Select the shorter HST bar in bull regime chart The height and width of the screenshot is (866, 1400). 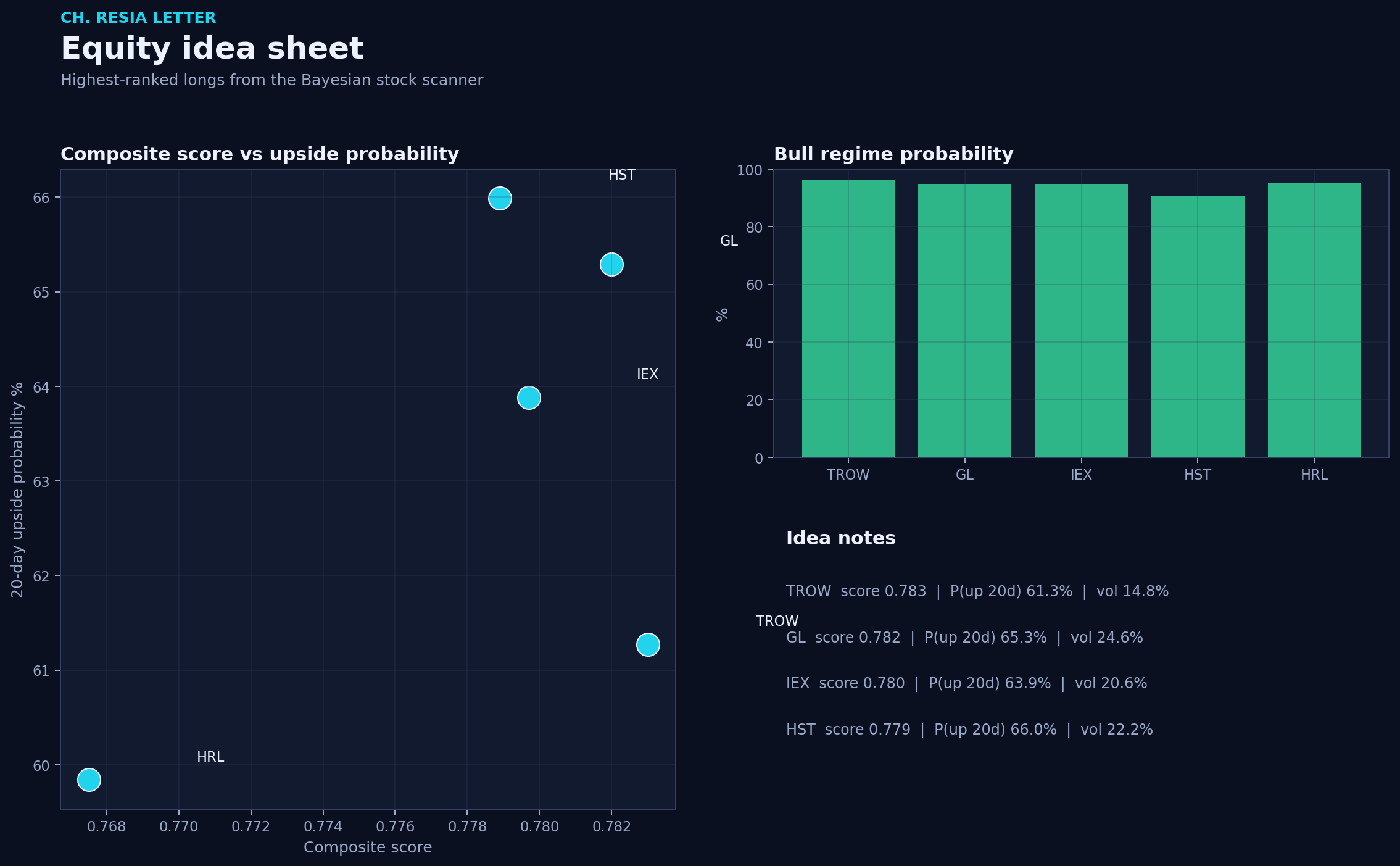click(x=1198, y=327)
